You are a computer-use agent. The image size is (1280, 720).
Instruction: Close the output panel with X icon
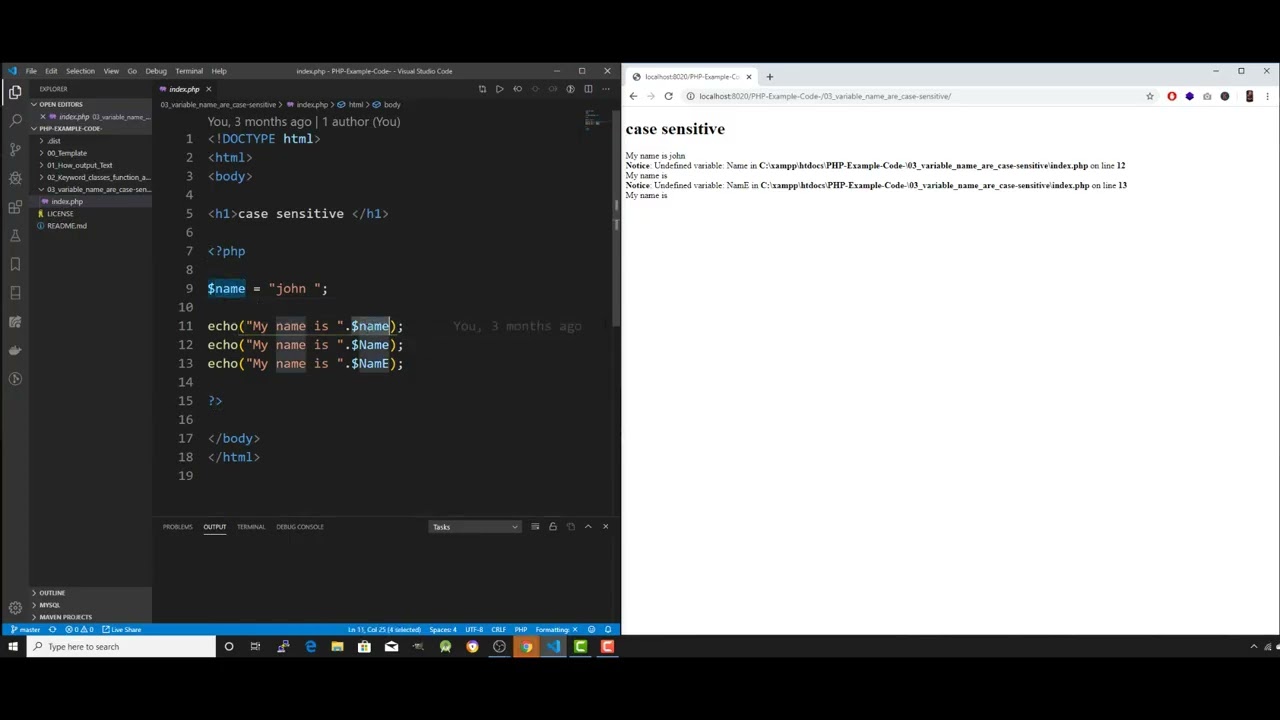[605, 527]
